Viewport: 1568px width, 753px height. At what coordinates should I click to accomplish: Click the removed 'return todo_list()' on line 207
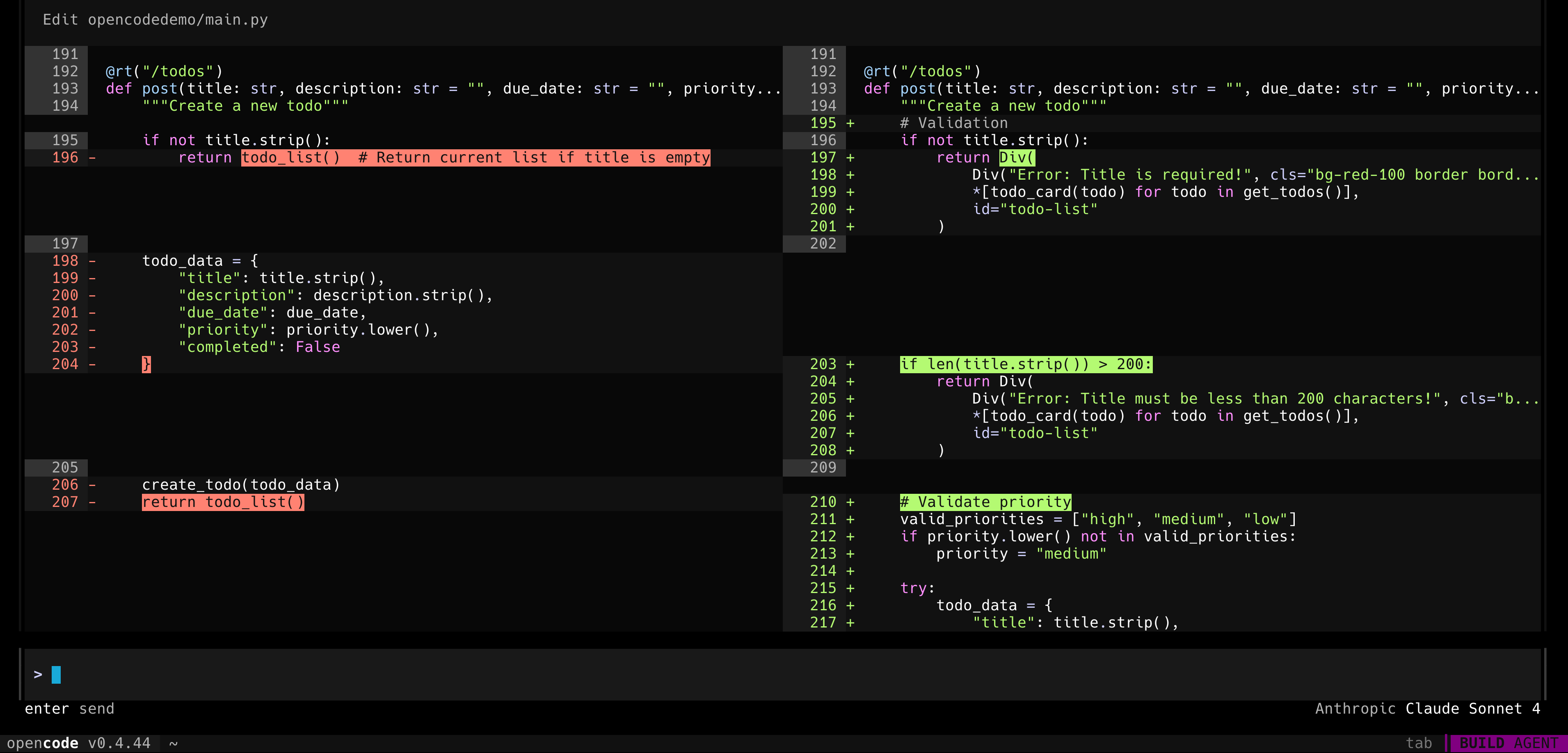(x=223, y=502)
